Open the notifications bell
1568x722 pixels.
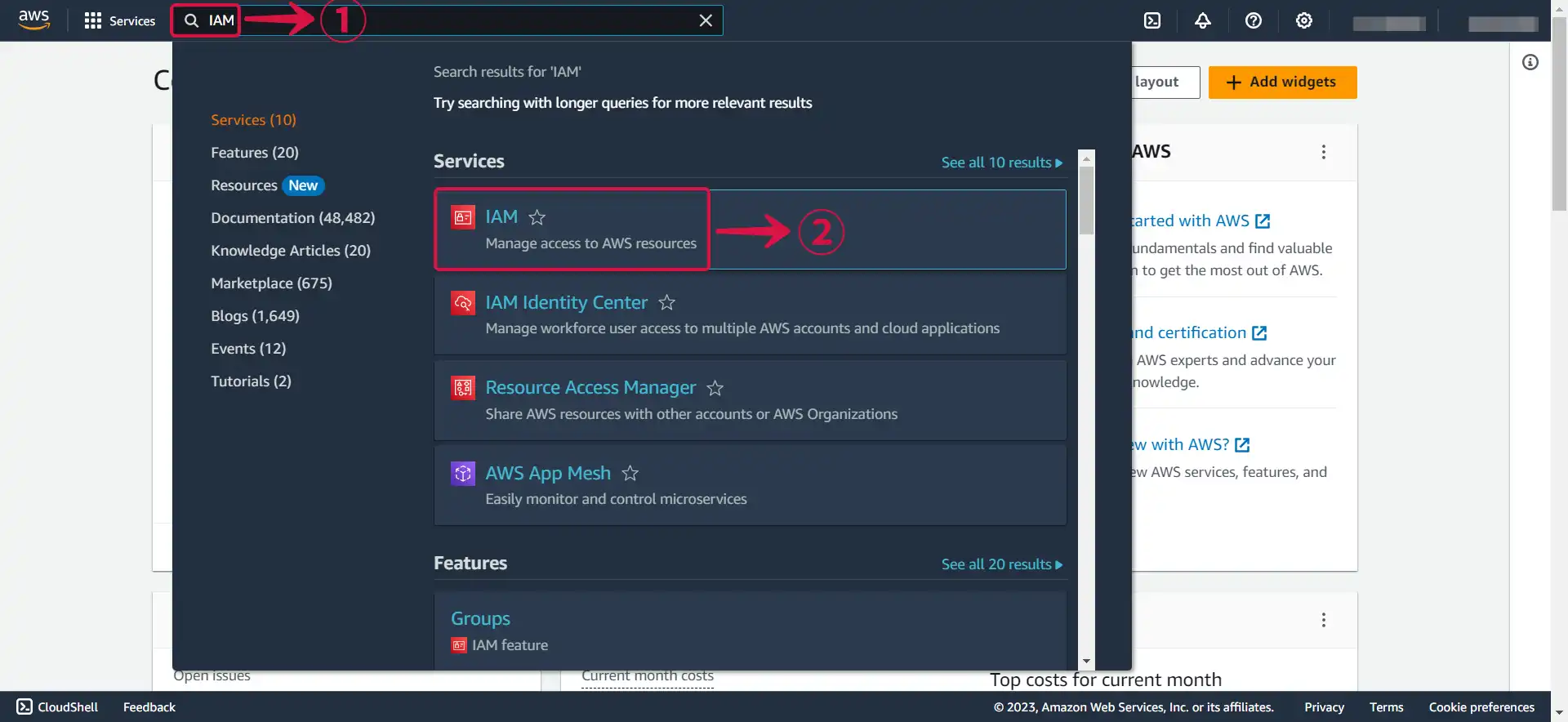(1203, 20)
